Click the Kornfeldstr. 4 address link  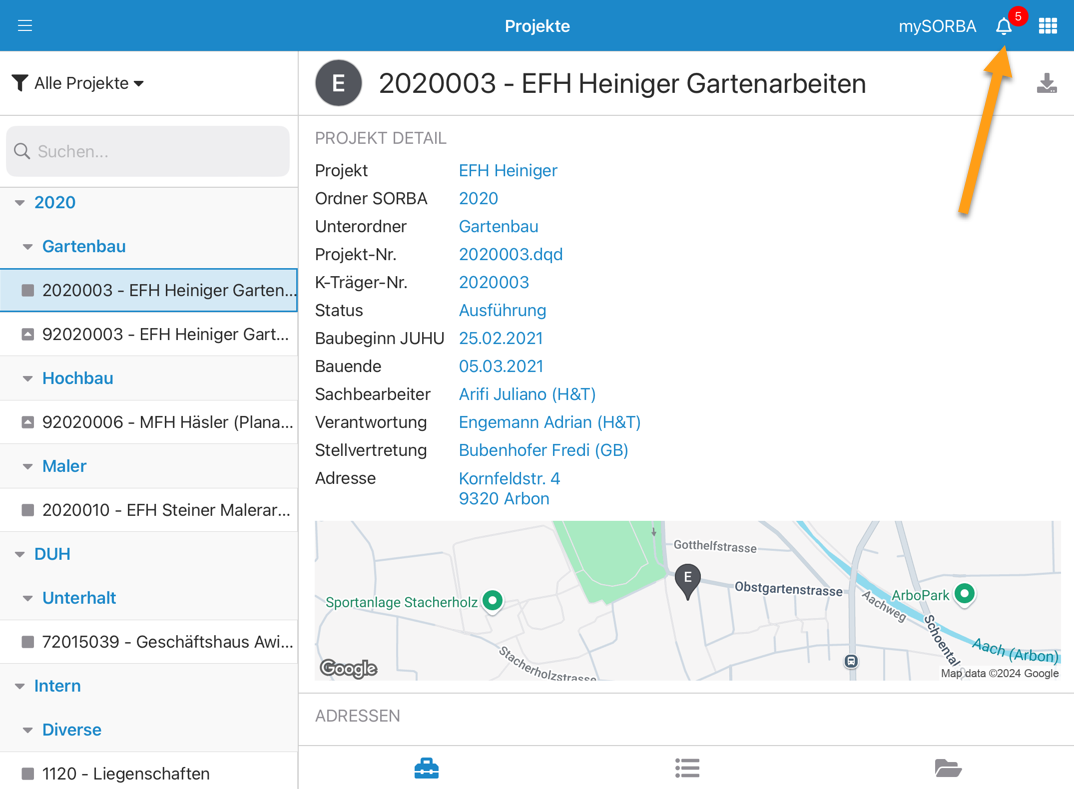click(x=509, y=479)
